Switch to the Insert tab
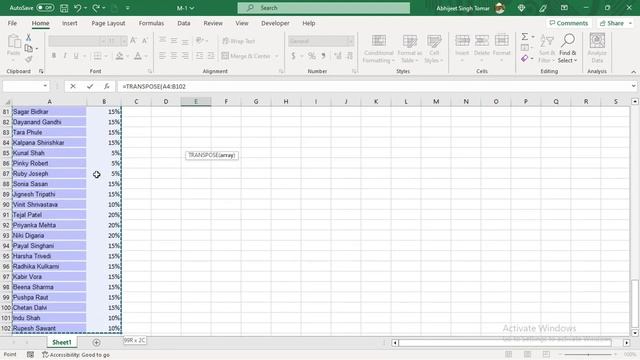The width and height of the screenshot is (640, 360). point(70,23)
